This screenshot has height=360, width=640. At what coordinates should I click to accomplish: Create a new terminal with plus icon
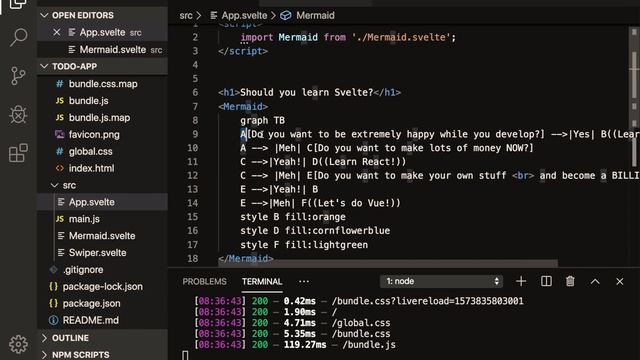click(521, 281)
